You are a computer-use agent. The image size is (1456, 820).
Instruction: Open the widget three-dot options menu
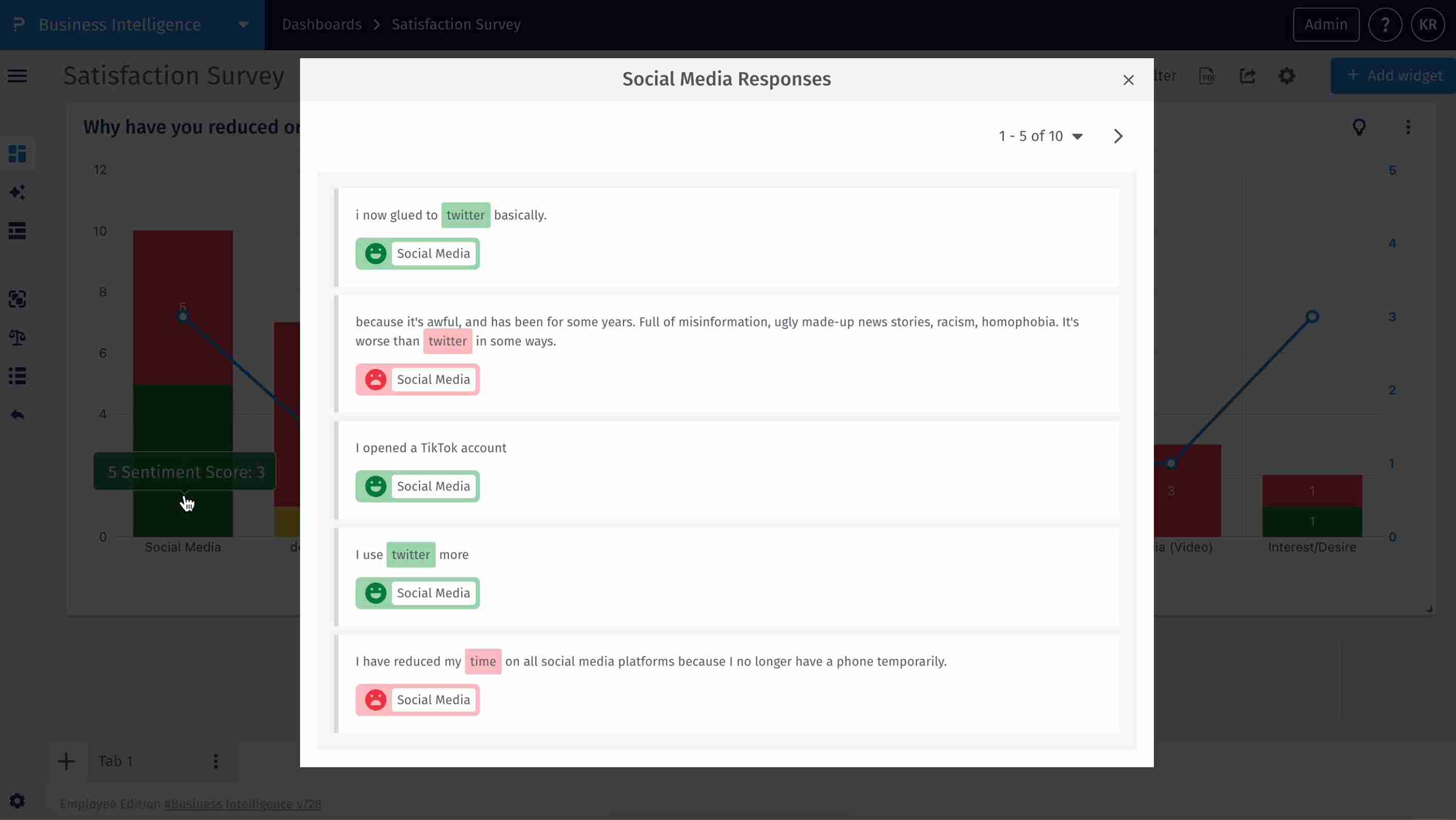[1408, 127]
